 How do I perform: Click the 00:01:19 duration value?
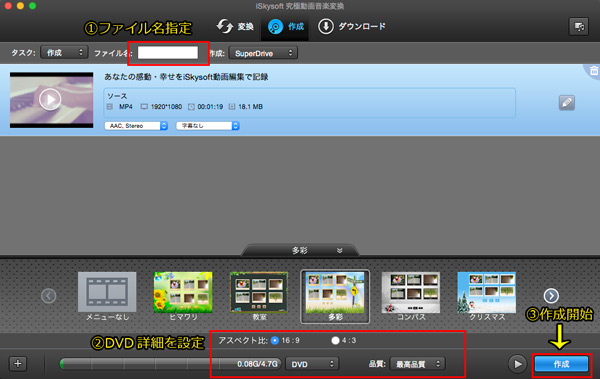(x=210, y=107)
